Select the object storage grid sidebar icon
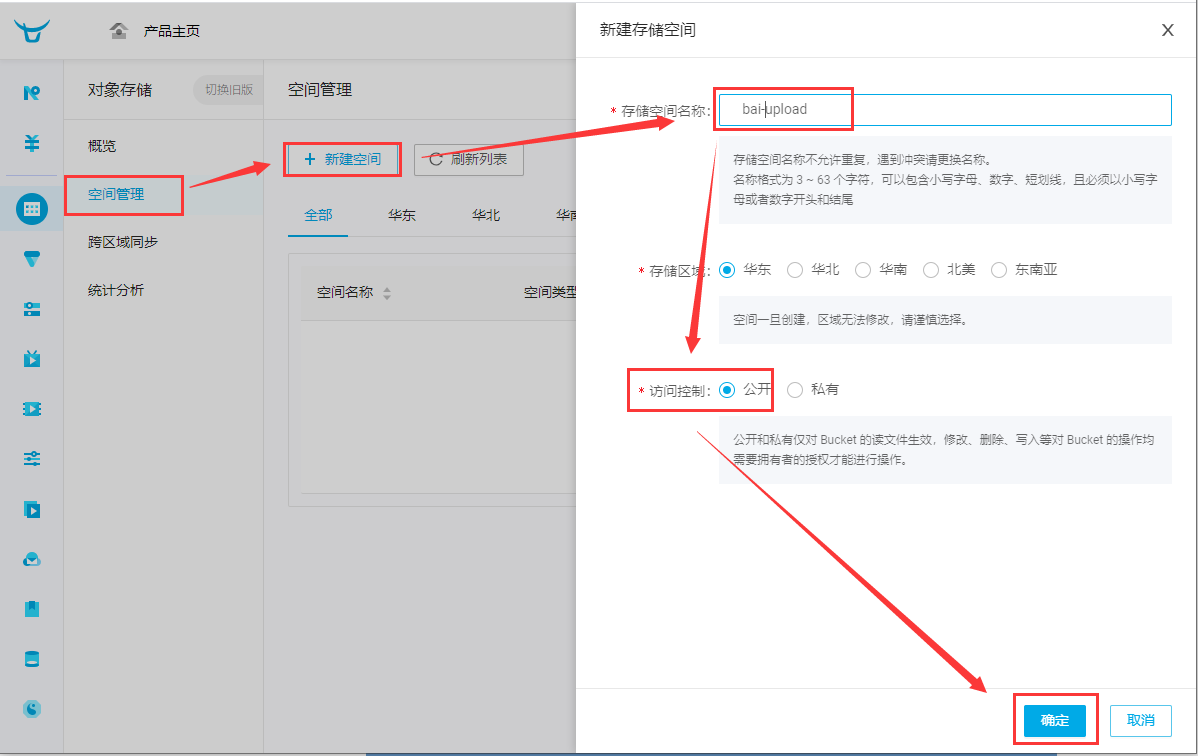Viewport: 1198px width, 756px height. click(x=31, y=209)
